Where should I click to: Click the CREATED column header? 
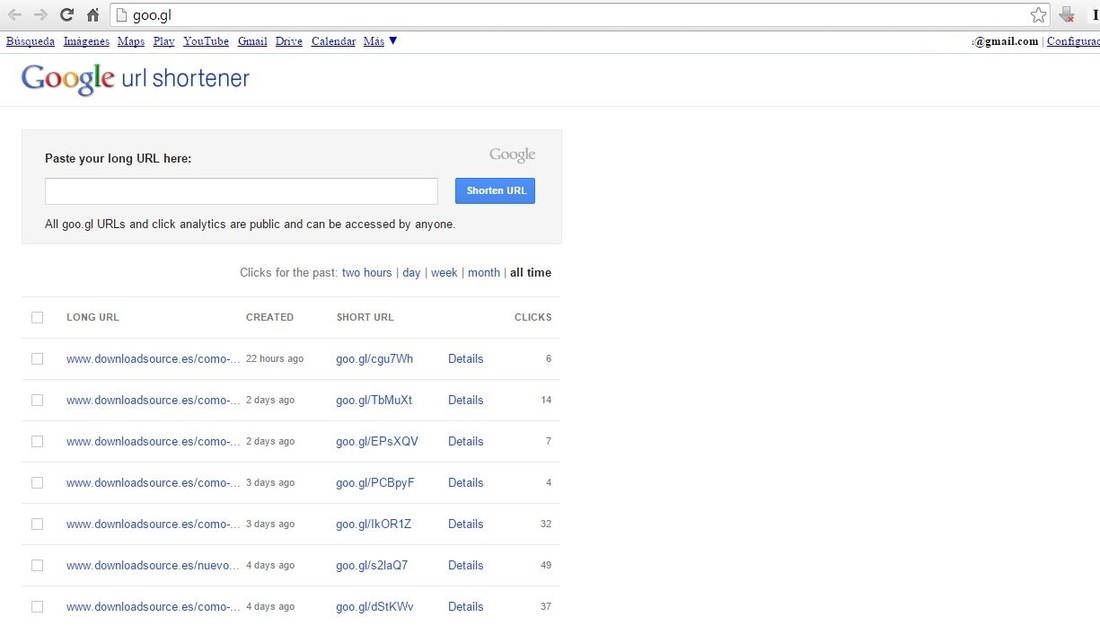click(x=269, y=317)
